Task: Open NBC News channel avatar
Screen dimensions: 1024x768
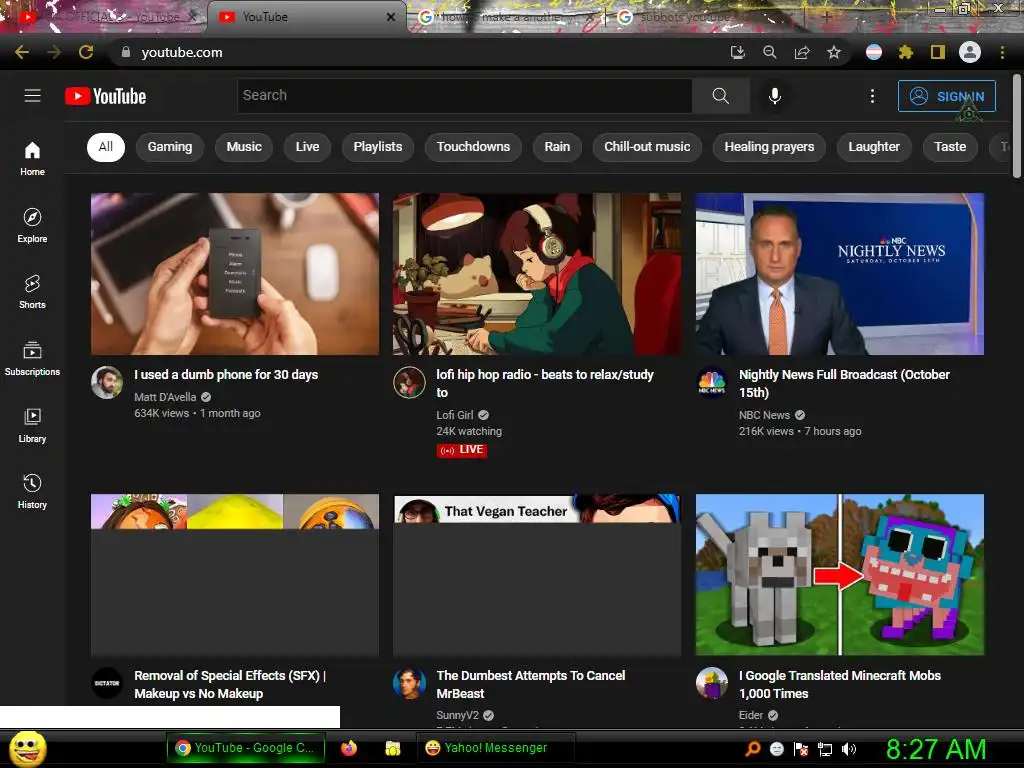Action: tap(712, 383)
